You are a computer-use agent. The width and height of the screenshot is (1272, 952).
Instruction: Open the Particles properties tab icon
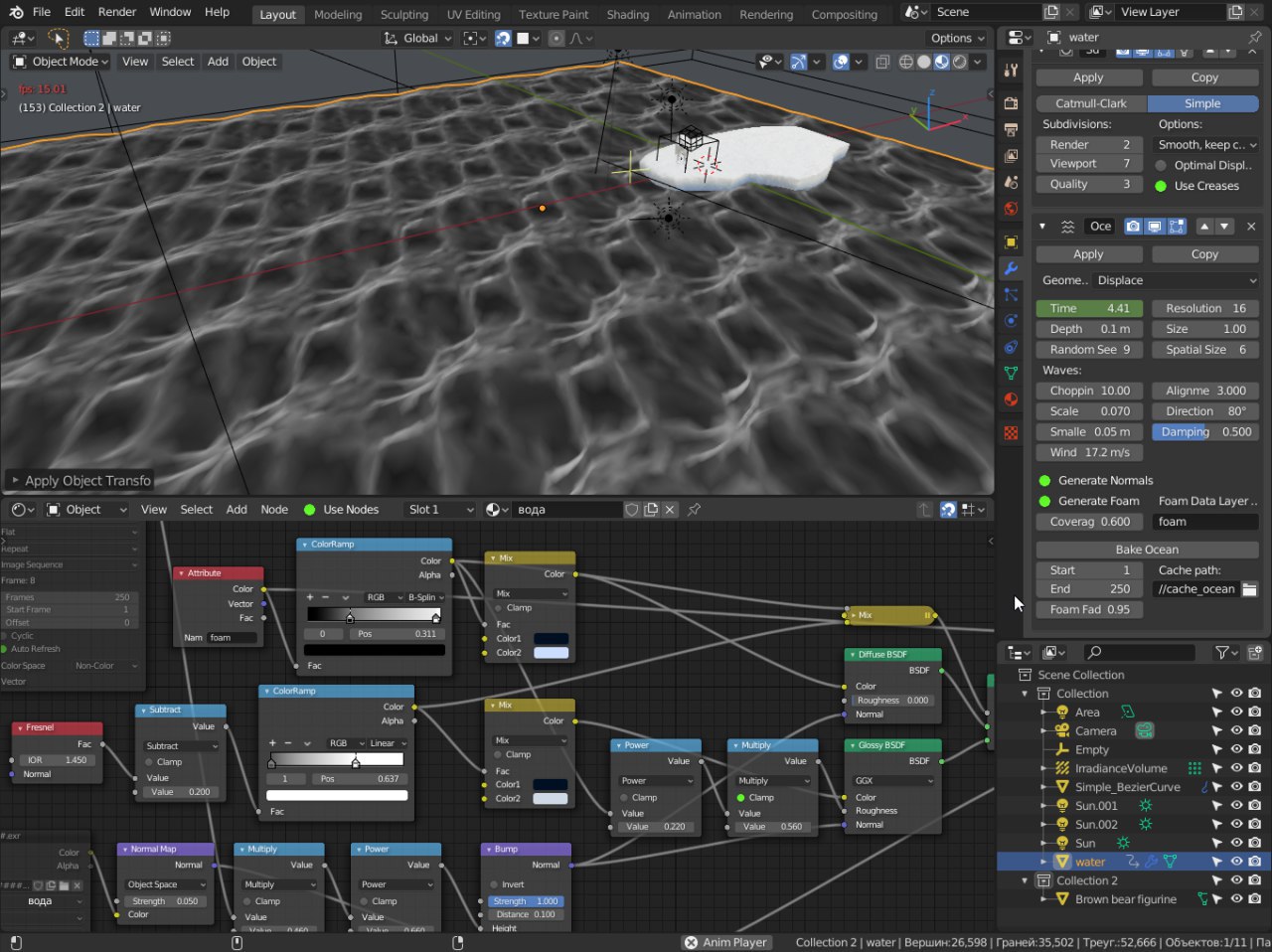(x=1011, y=295)
